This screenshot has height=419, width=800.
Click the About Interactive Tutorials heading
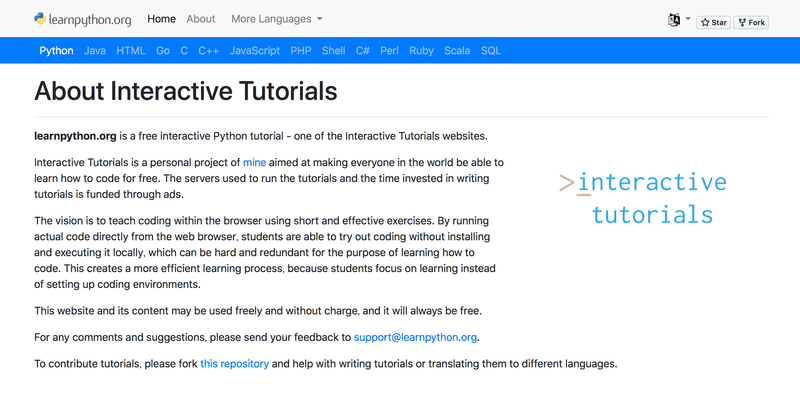tap(186, 91)
